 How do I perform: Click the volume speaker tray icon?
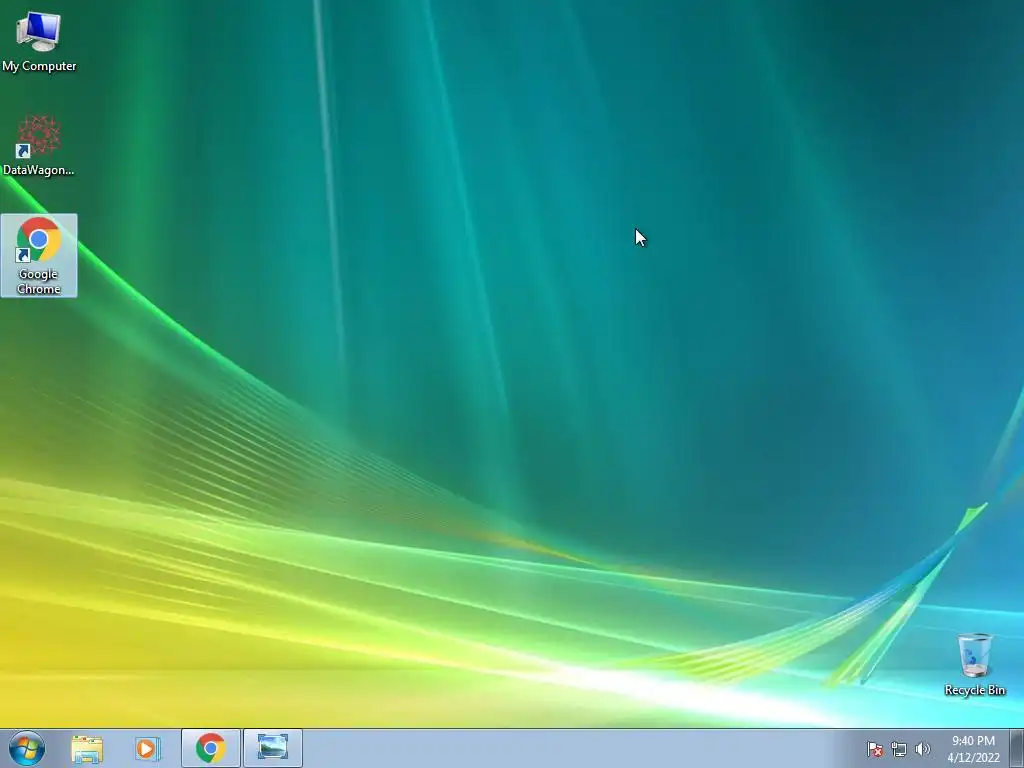(922, 749)
